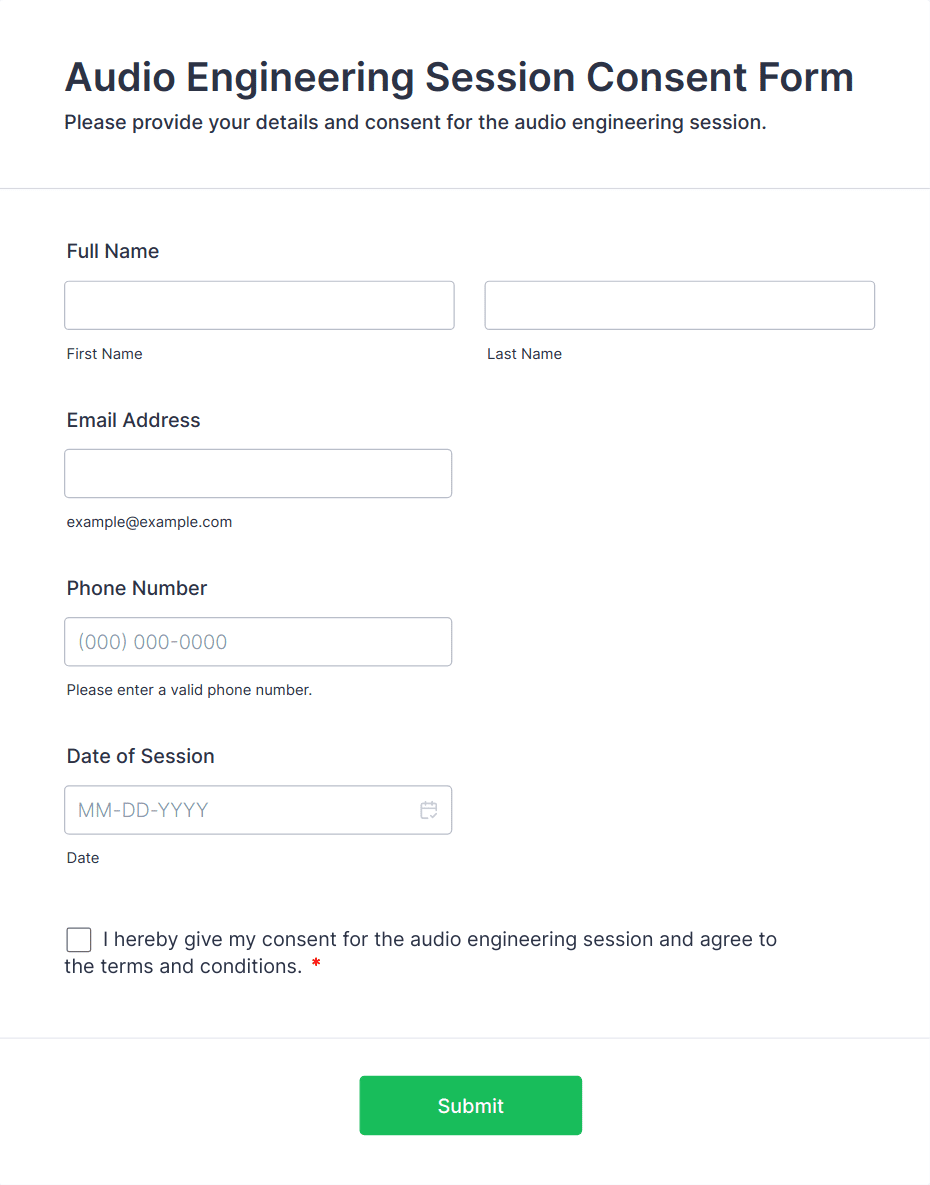Click the Phone Number label
930x1185 pixels.
[x=137, y=588]
